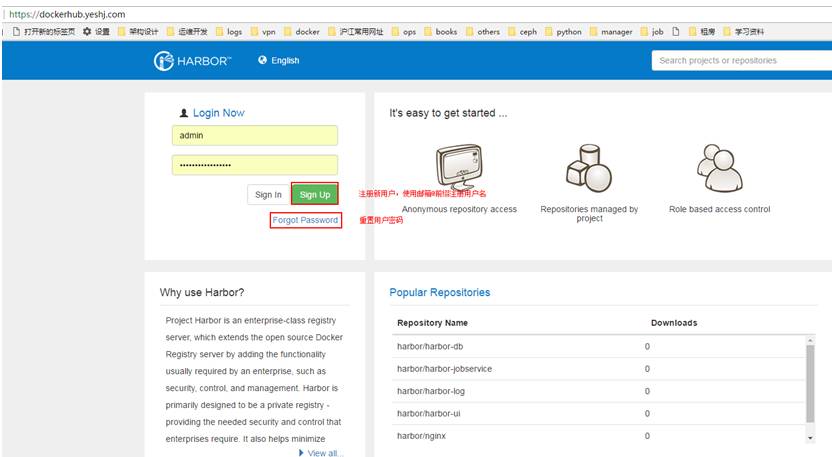Open the ceph bookmark folder
Viewport: 832px width, 457px height.
click(x=523, y=32)
